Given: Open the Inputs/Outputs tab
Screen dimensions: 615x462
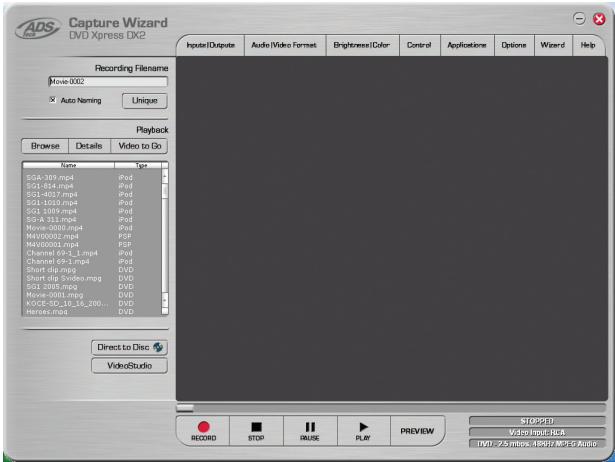Looking at the screenshot, I should tap(211, 45).
